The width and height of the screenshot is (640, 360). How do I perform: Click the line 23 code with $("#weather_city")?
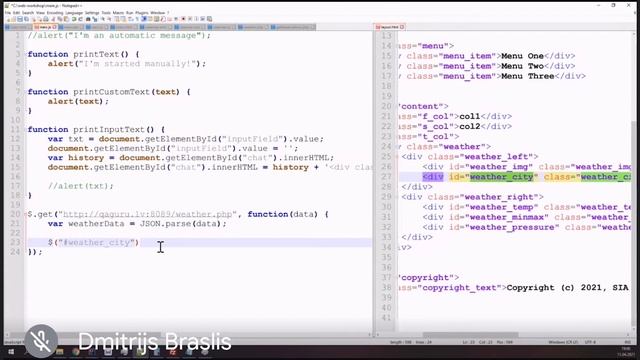click(x=93, y=242)
